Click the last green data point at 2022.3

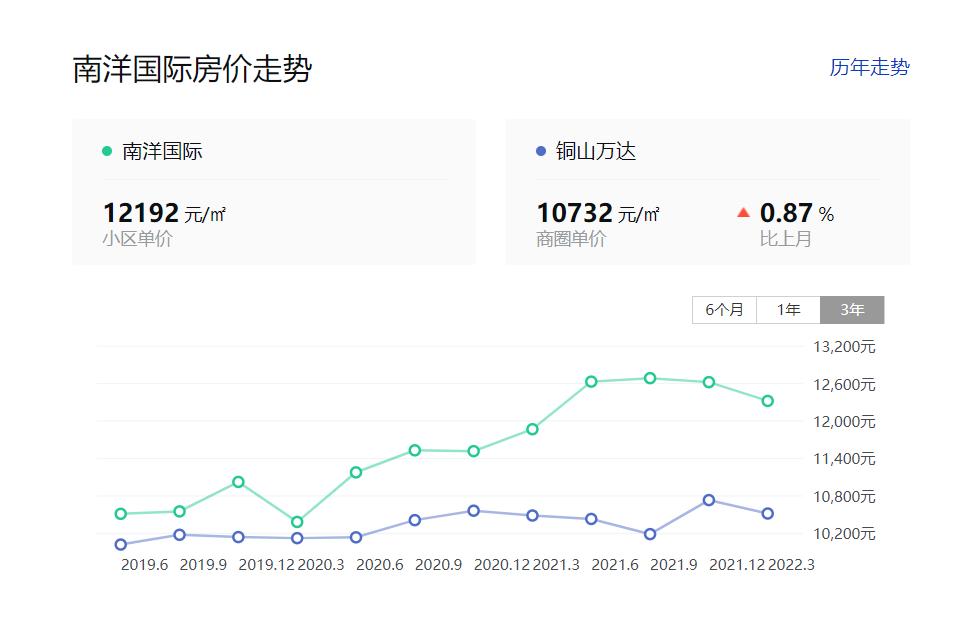(766, 401)
